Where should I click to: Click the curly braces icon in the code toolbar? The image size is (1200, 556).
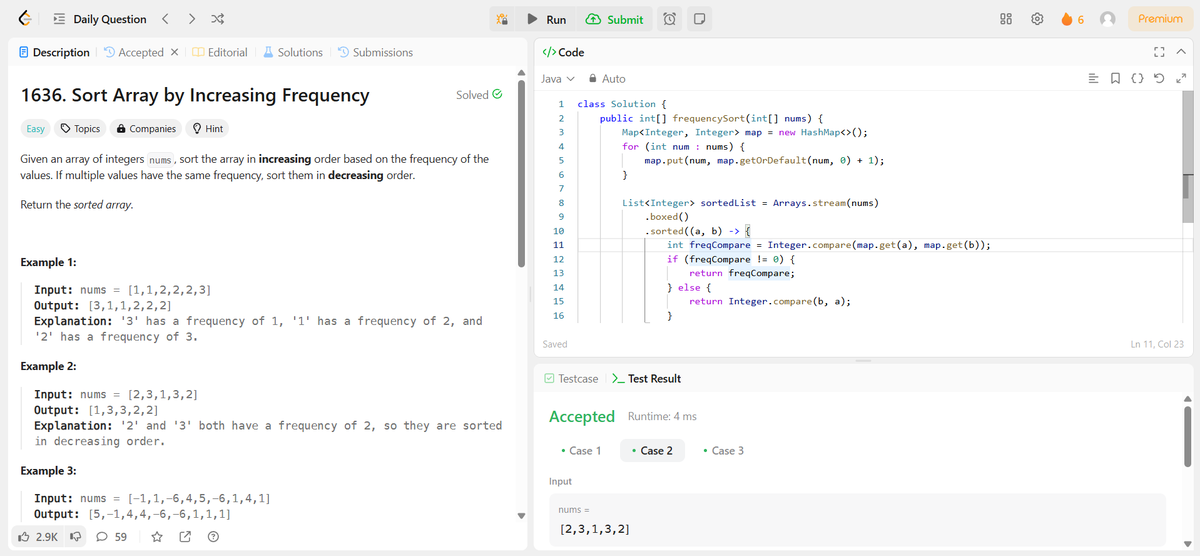[1138, 78]
